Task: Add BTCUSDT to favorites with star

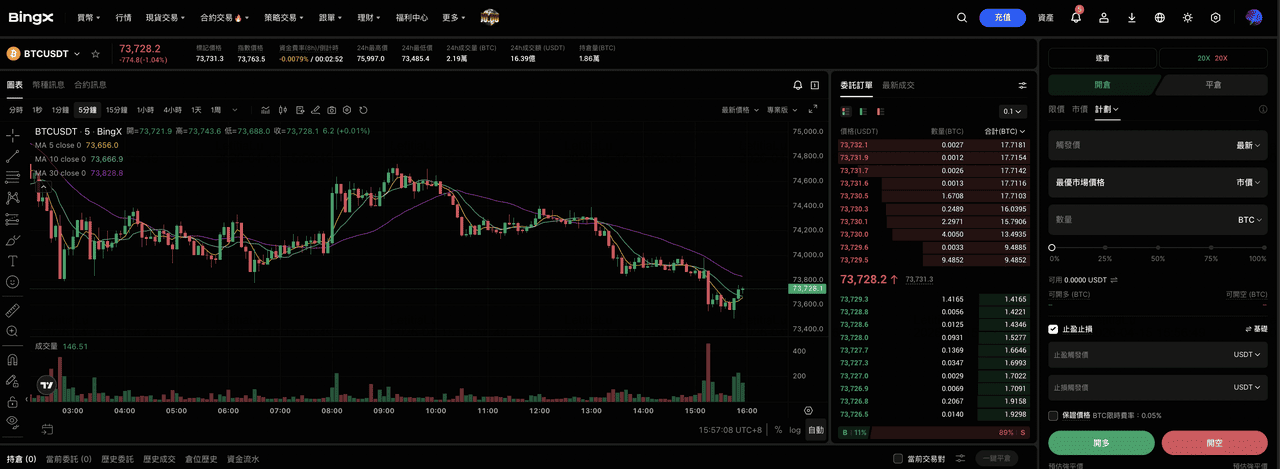Action: 95,54
